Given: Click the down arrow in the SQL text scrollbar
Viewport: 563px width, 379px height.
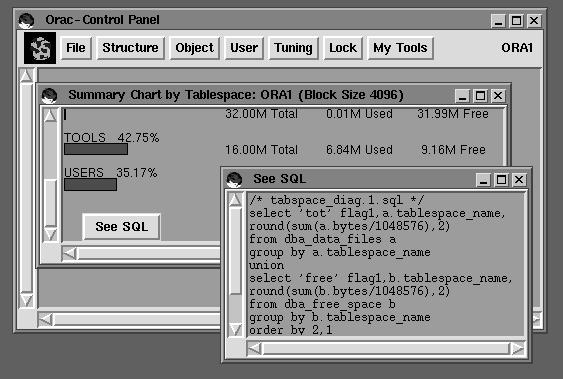Looking at the screenshot, I should (236, 329).
